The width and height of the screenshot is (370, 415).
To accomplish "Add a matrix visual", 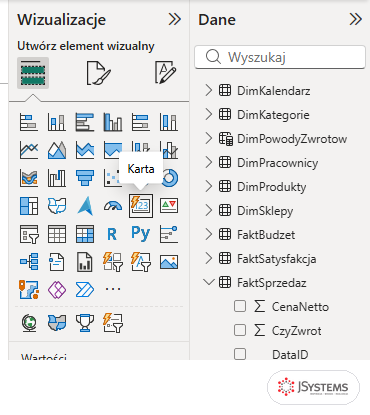I will coord(85,234).
